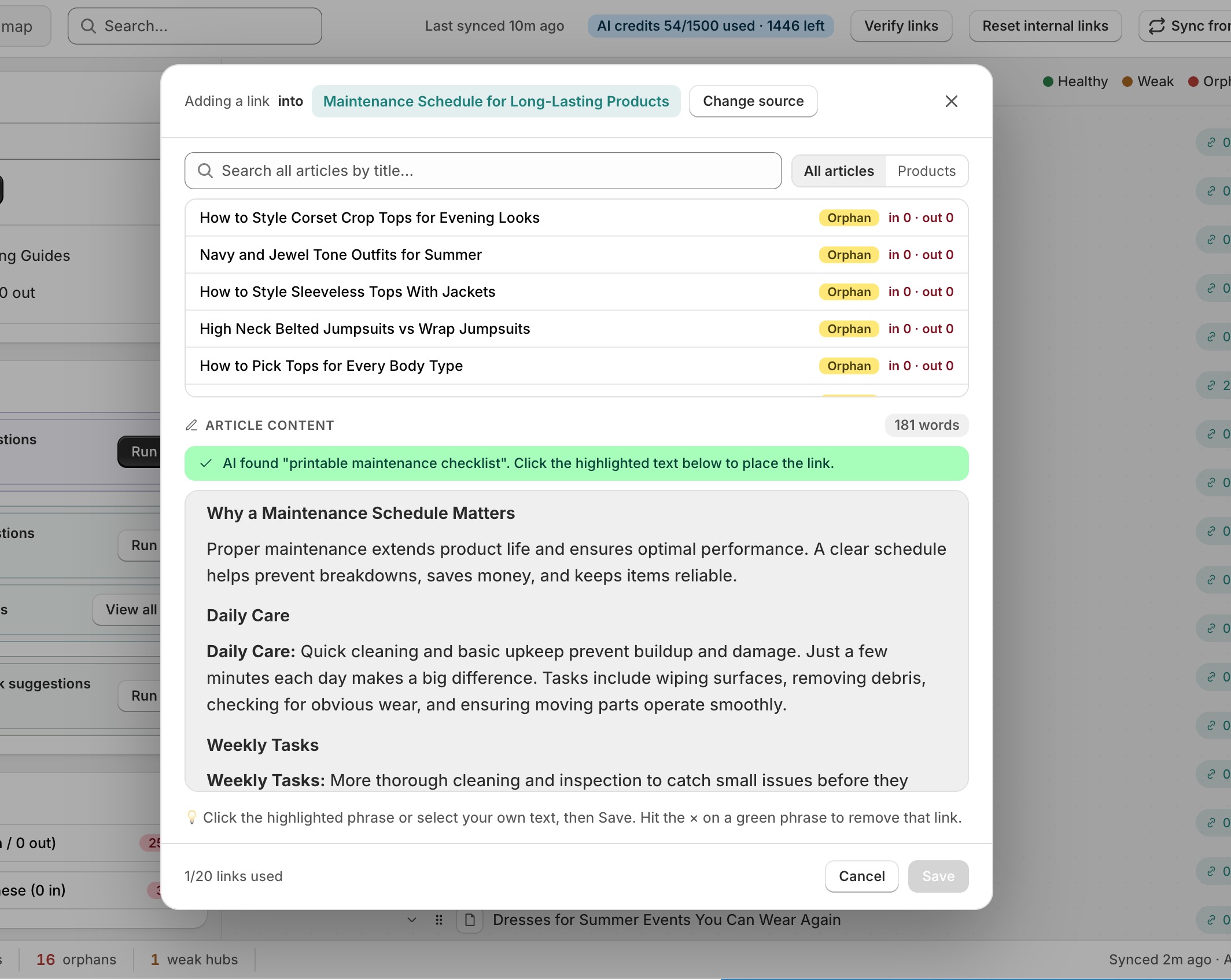Select High Neck Belted Jumpsuits vs Wrap Jumpsuits
Viewport: 1231px width, 980px height.
[x=576, y=329]
